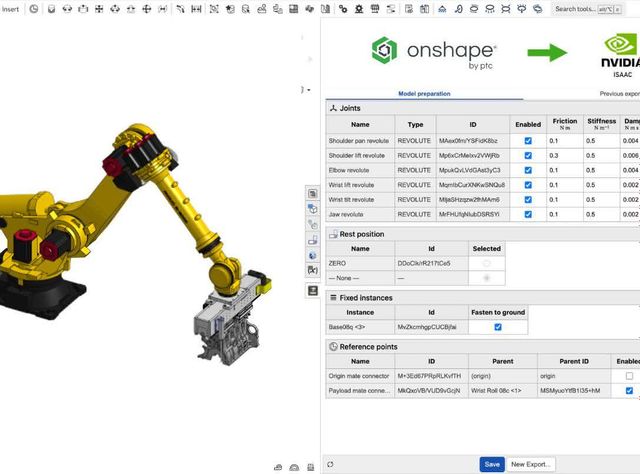Select the Cylindrical mate tool
This screenshot has height=474, width=640.
pyautogui.click(x=115, y=9)
